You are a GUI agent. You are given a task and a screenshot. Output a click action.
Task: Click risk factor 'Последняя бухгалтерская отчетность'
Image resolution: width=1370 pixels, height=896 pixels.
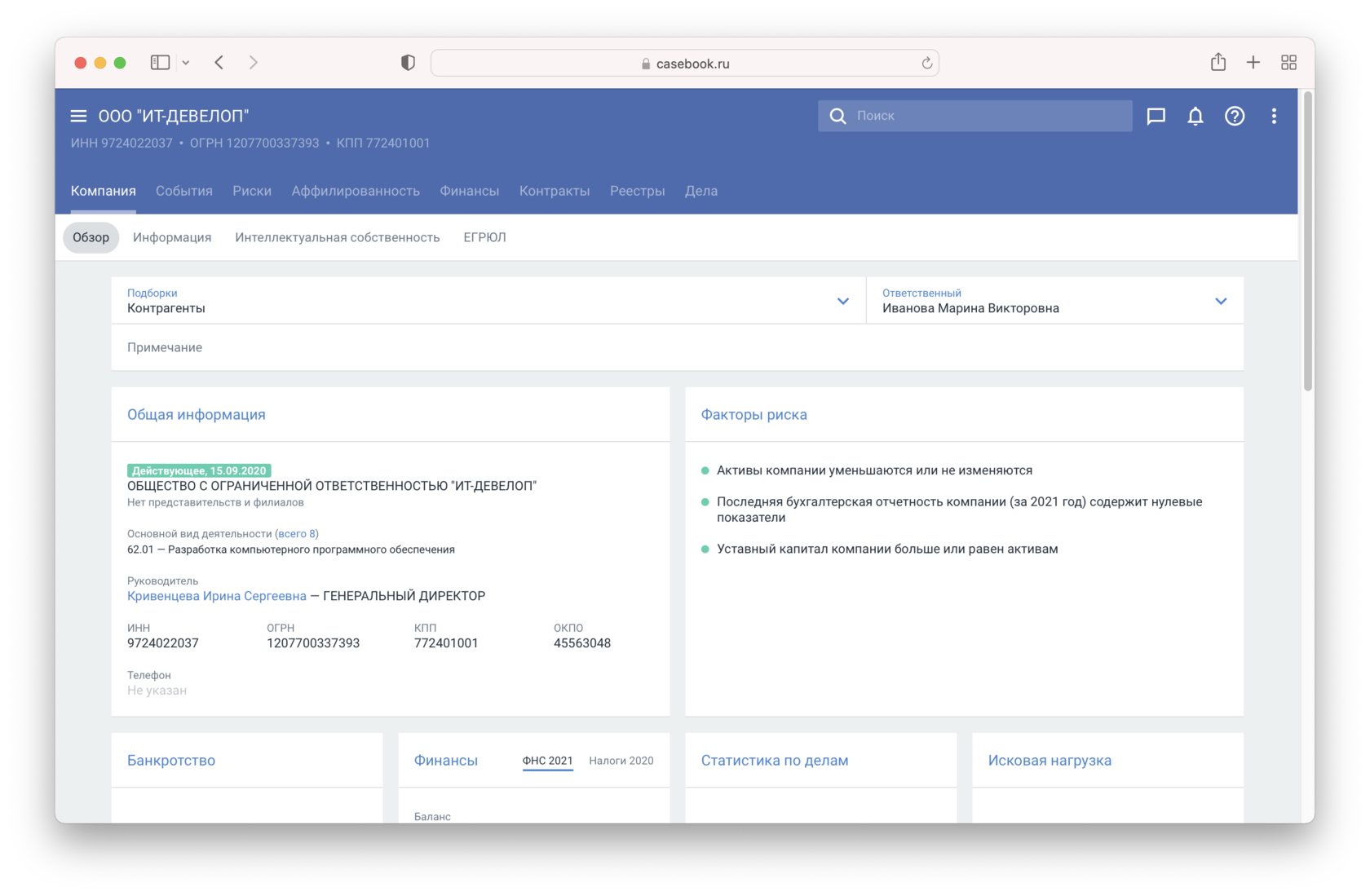click(x=960, y=510)
